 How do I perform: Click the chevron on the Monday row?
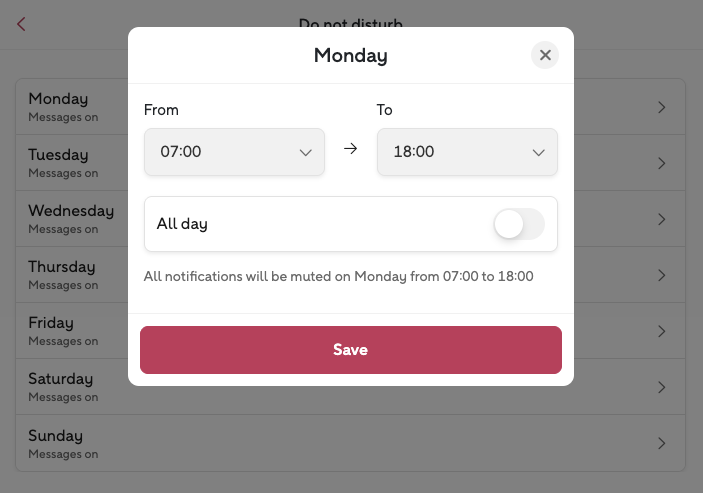pyautogui.click(x=662, y=107)
